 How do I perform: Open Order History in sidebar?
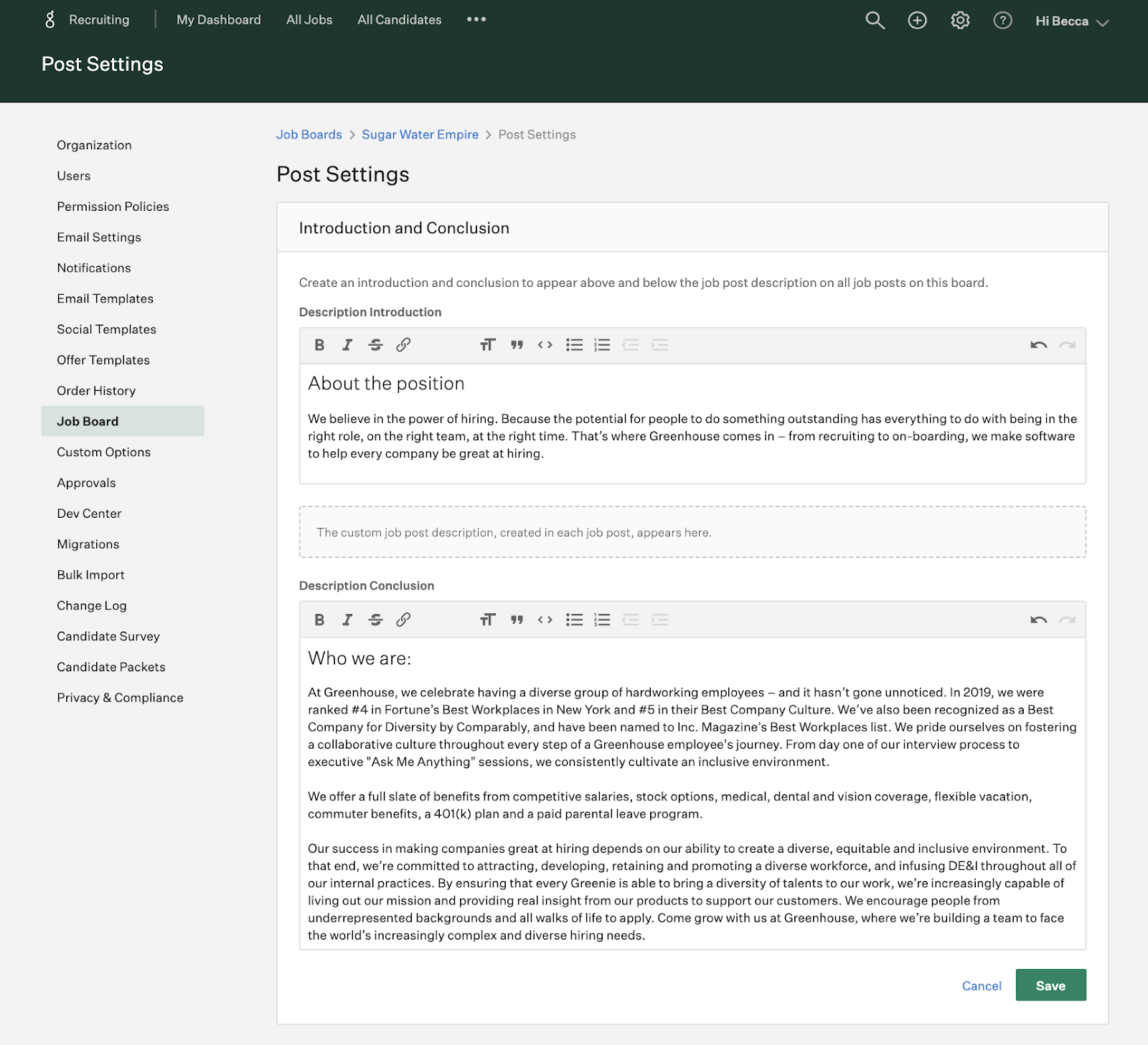coord(96,391)
